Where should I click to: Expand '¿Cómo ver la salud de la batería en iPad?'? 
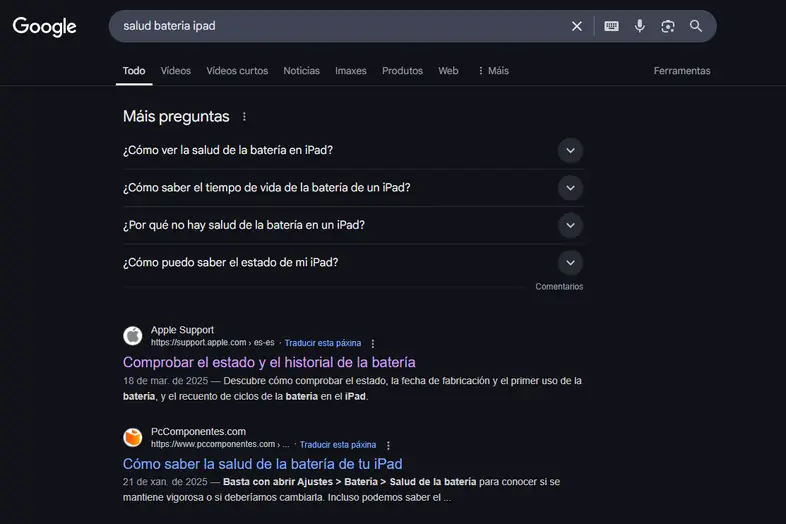tap(353, 150)
